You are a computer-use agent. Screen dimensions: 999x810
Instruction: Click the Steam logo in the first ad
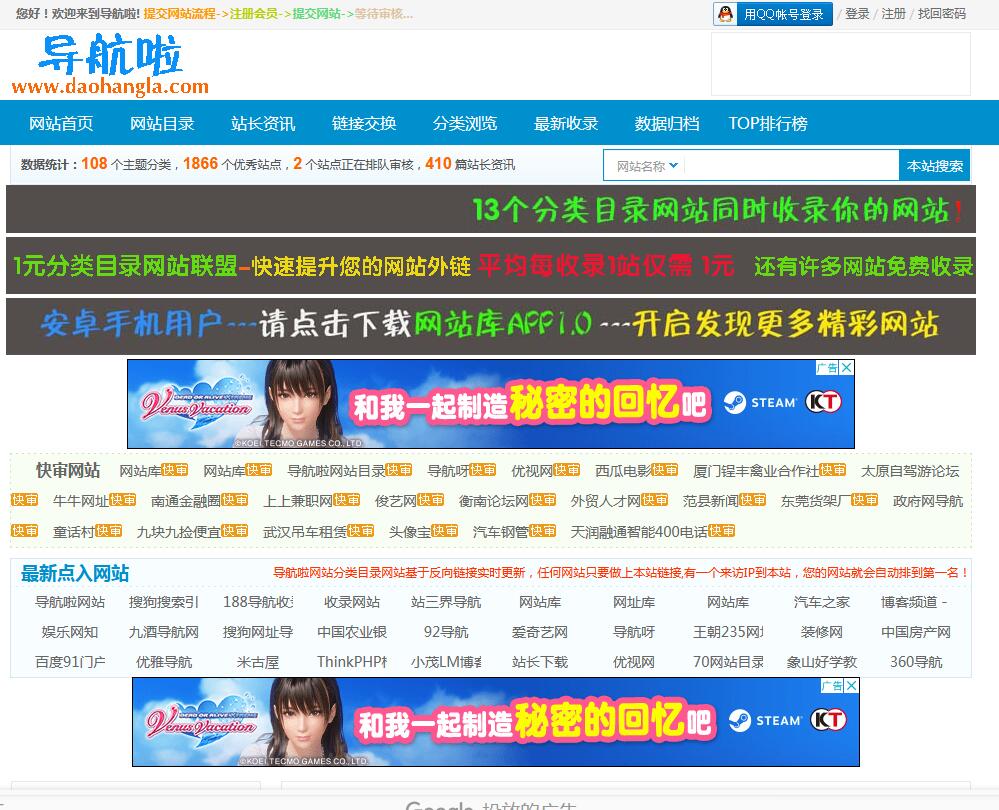pos(760,402)
